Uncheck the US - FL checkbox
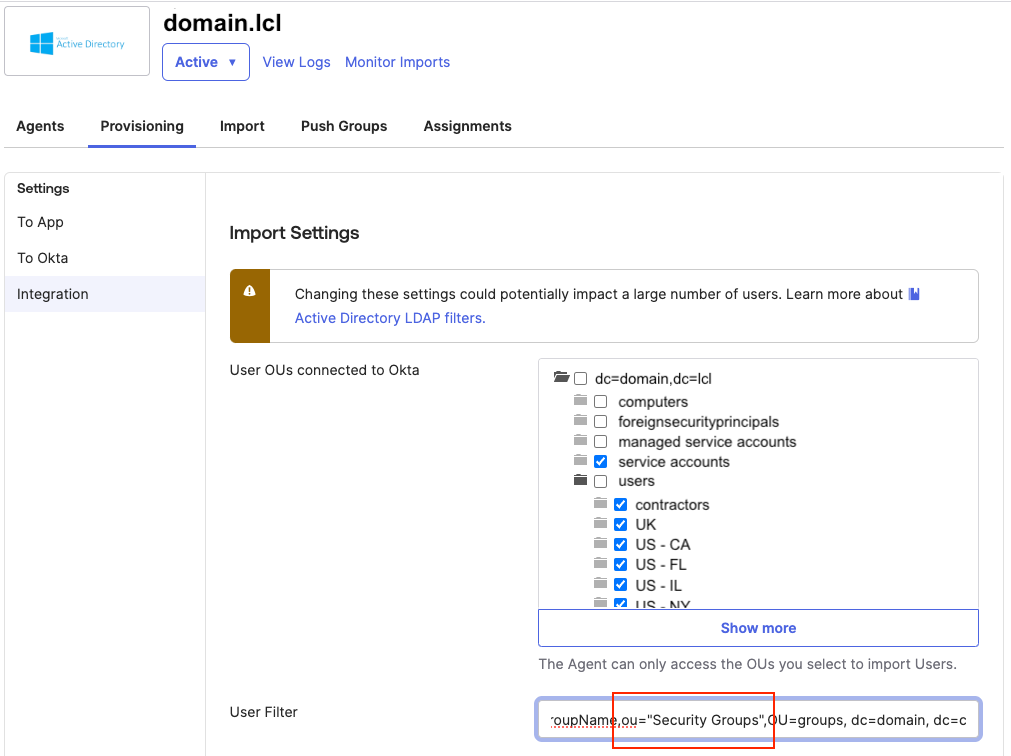Image resolution: width=1011 pixels, height=756 pixels. click(620, 565)
